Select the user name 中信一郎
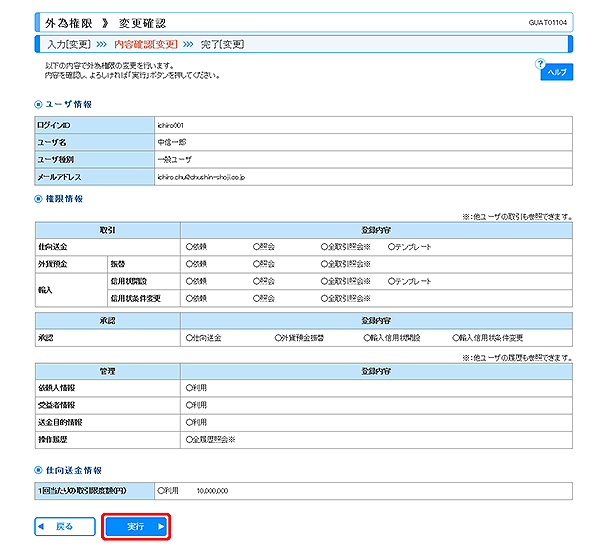Screen dimensions: 600x550 tap(172, 142)
